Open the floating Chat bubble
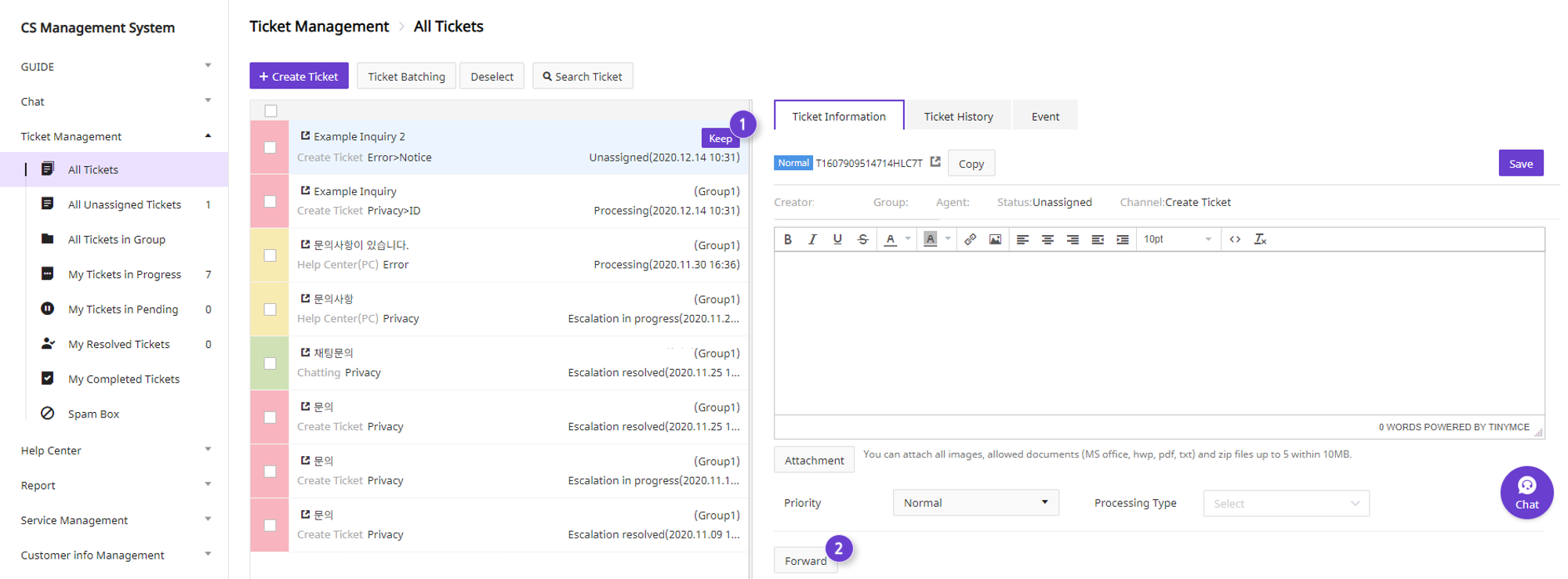The height and width of the screenshot is (579, 1568). tap(1526, 493)
